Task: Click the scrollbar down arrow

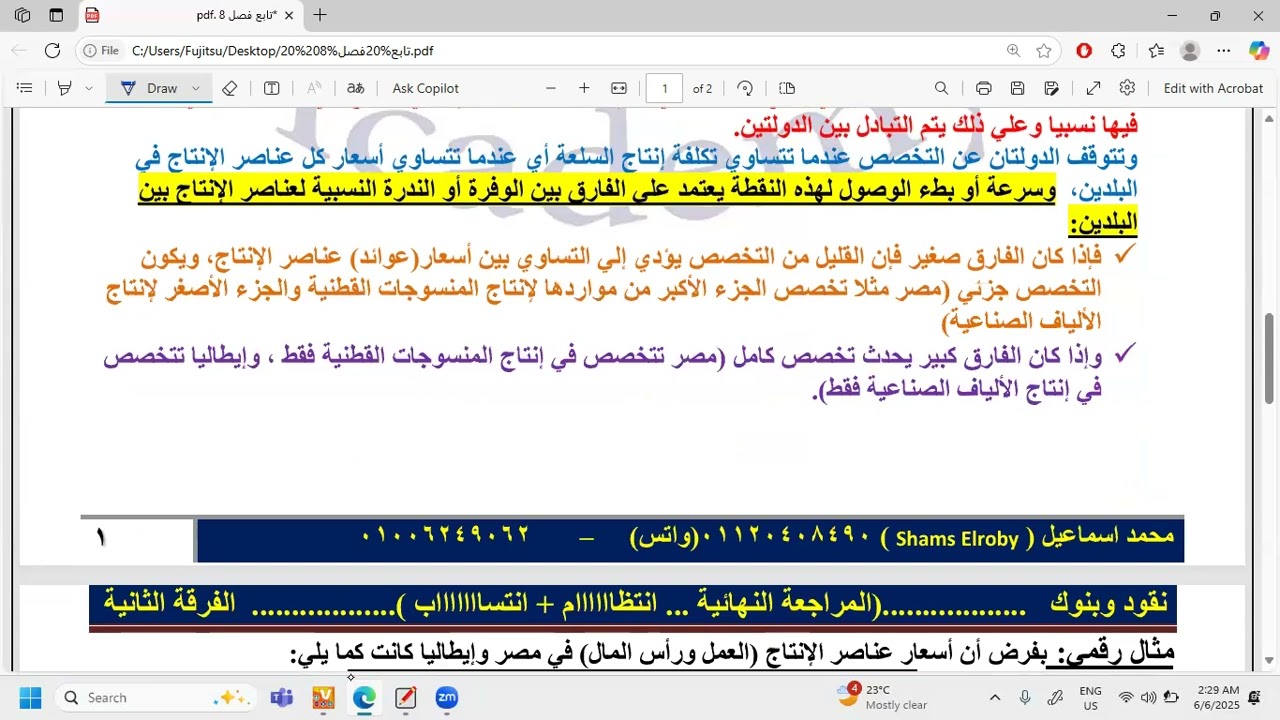Action: (1270, 661)
